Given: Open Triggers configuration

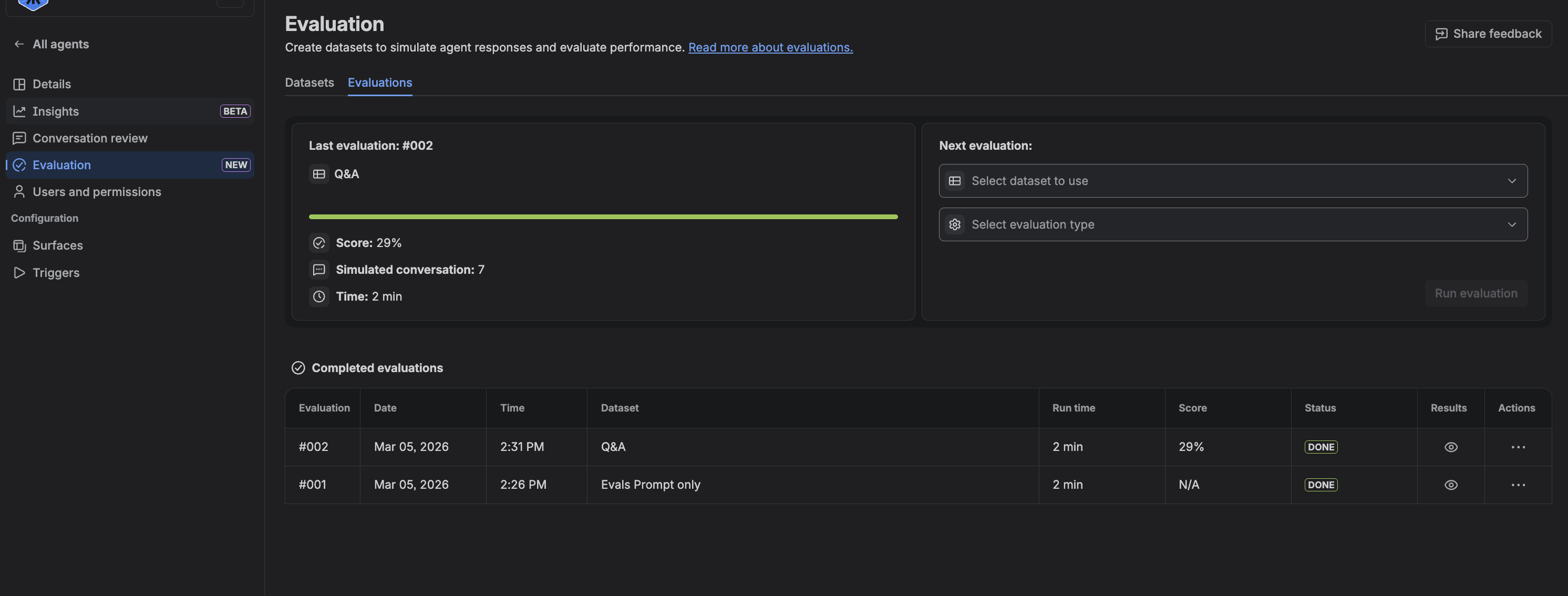Looking at the screenshot, I should (130, 273).
